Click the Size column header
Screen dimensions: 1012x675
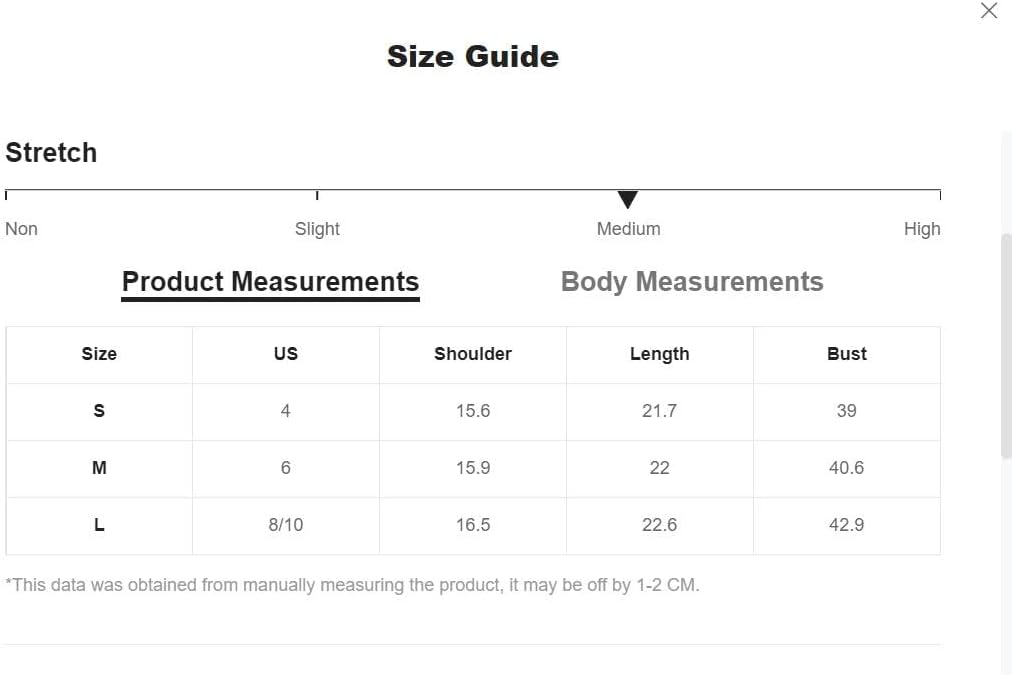(x=99, y=354)
